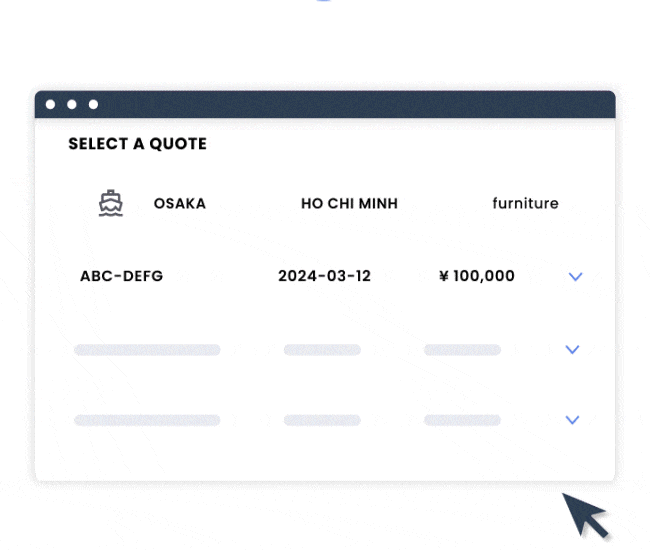Click the third white dot in title bar
The image size is (650, 550).
point(94,104)
